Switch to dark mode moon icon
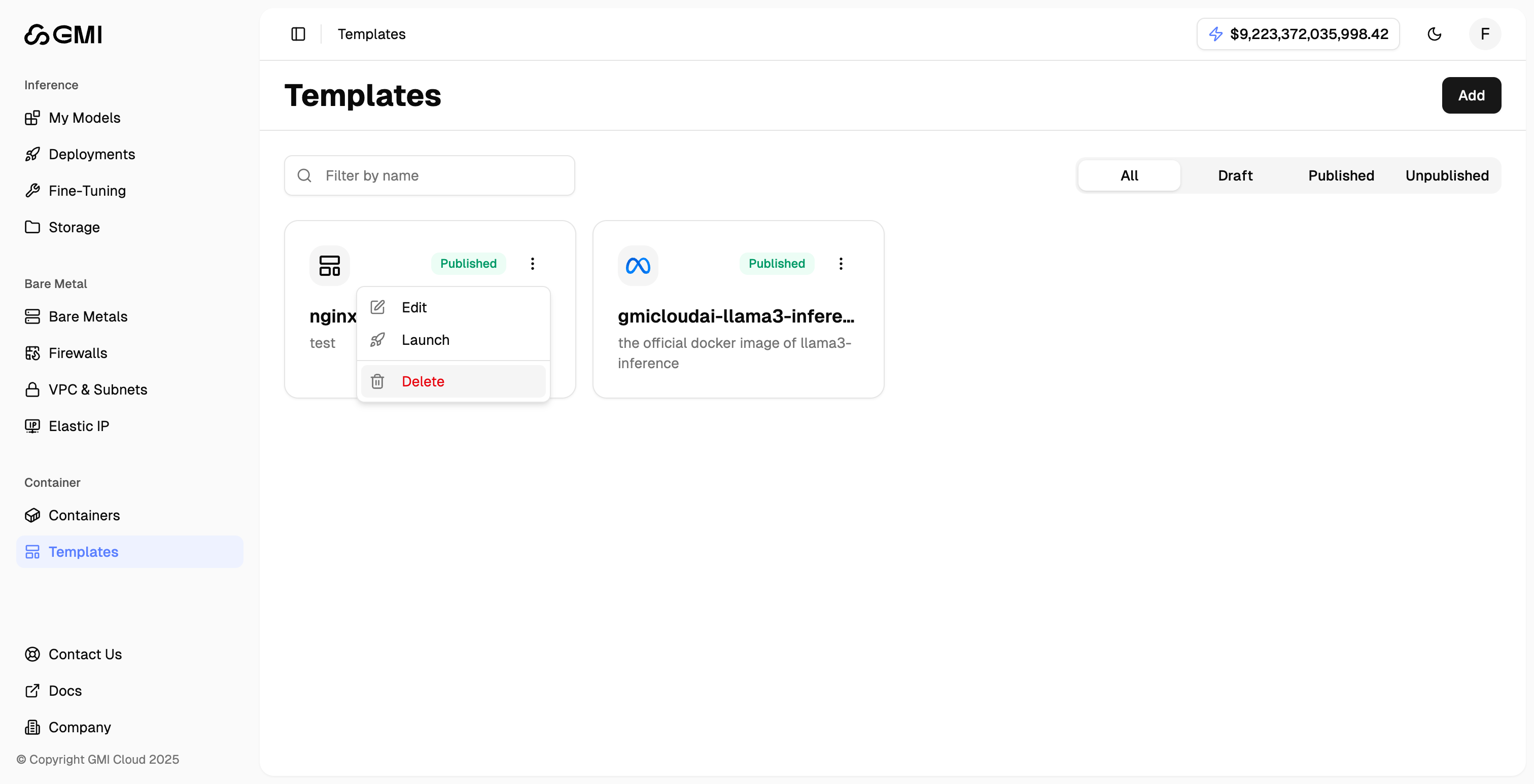Image resolution: width=1534 pixels, height=784 pixels. 1434,34
